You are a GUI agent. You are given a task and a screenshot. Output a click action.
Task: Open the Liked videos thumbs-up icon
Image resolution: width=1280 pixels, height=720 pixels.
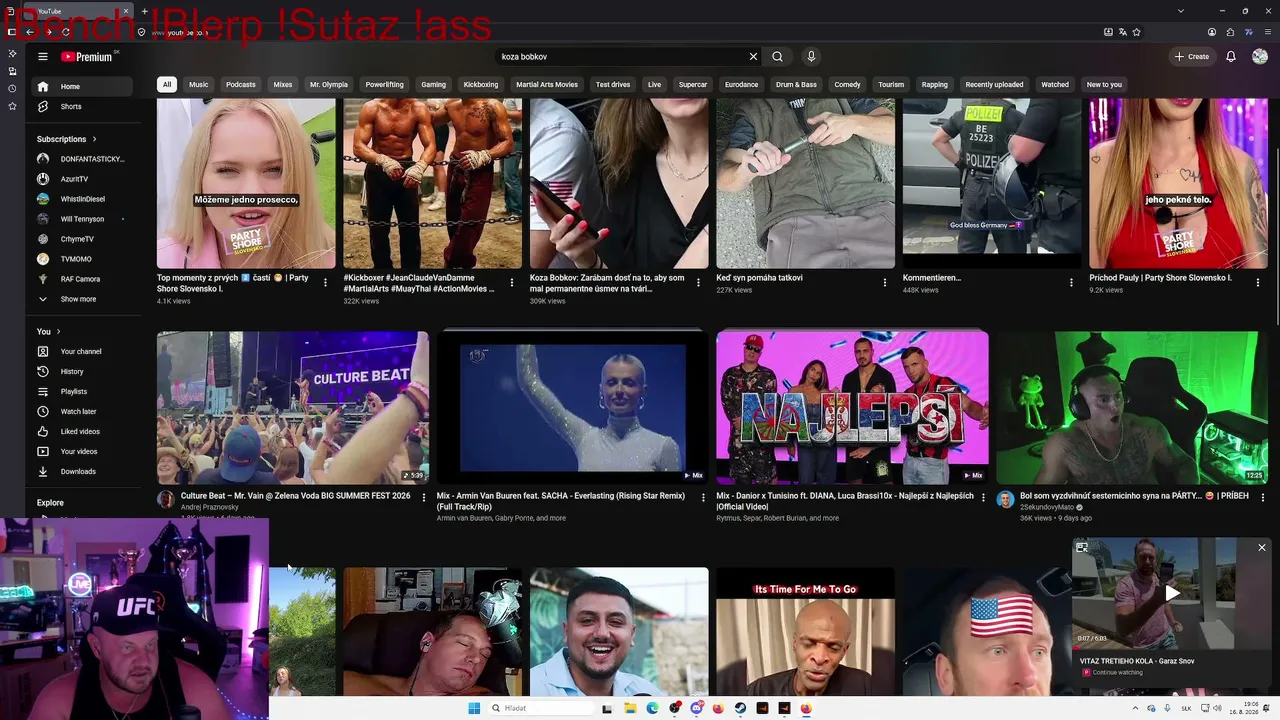click(x=43, y=431)
